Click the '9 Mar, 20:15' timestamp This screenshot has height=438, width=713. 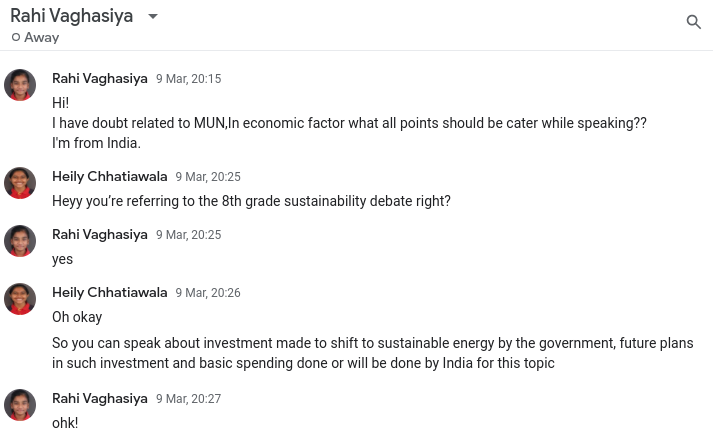[188, 79]
